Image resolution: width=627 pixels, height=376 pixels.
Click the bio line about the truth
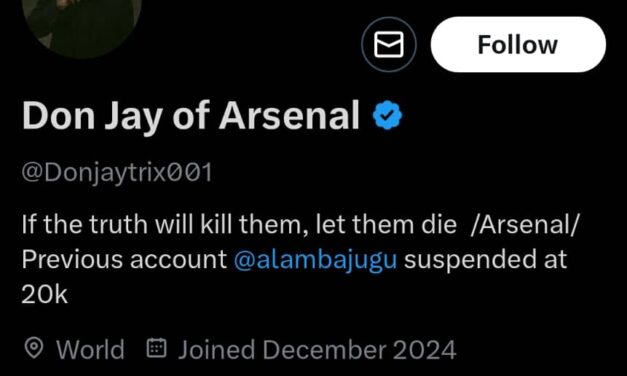pos(239,224)
